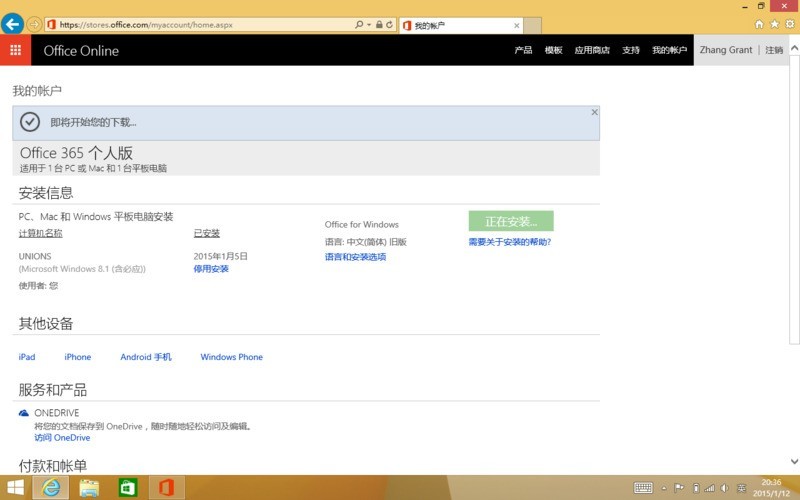This screenshot has width=800, height=500.
Task: Open 访问 OneDrive link
Action: [62, 438]
